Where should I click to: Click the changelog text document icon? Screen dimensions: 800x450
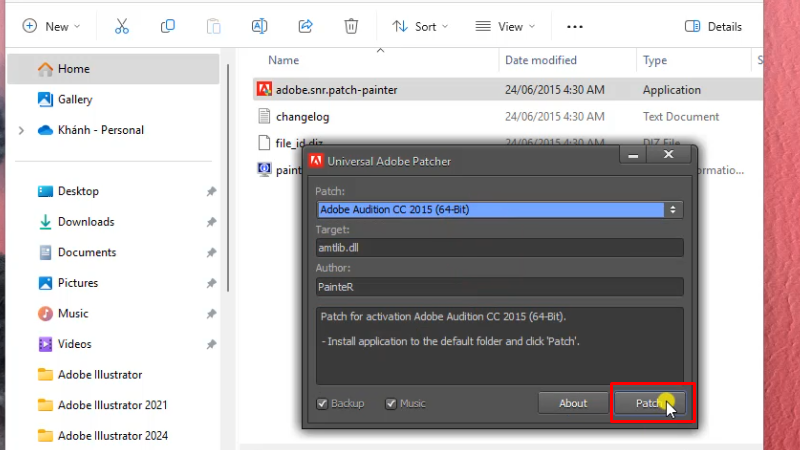tap(264, 116)
